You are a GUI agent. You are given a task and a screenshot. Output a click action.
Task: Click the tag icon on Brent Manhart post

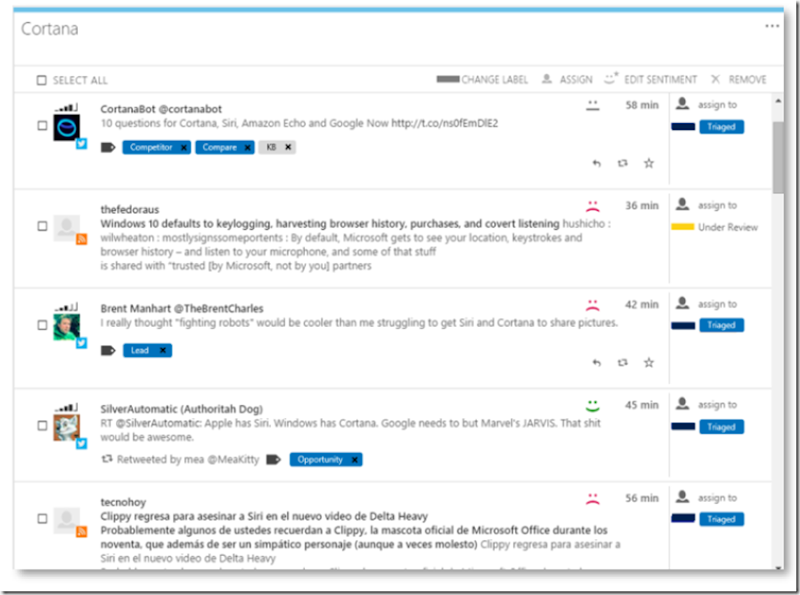click(x=108, y=351)
